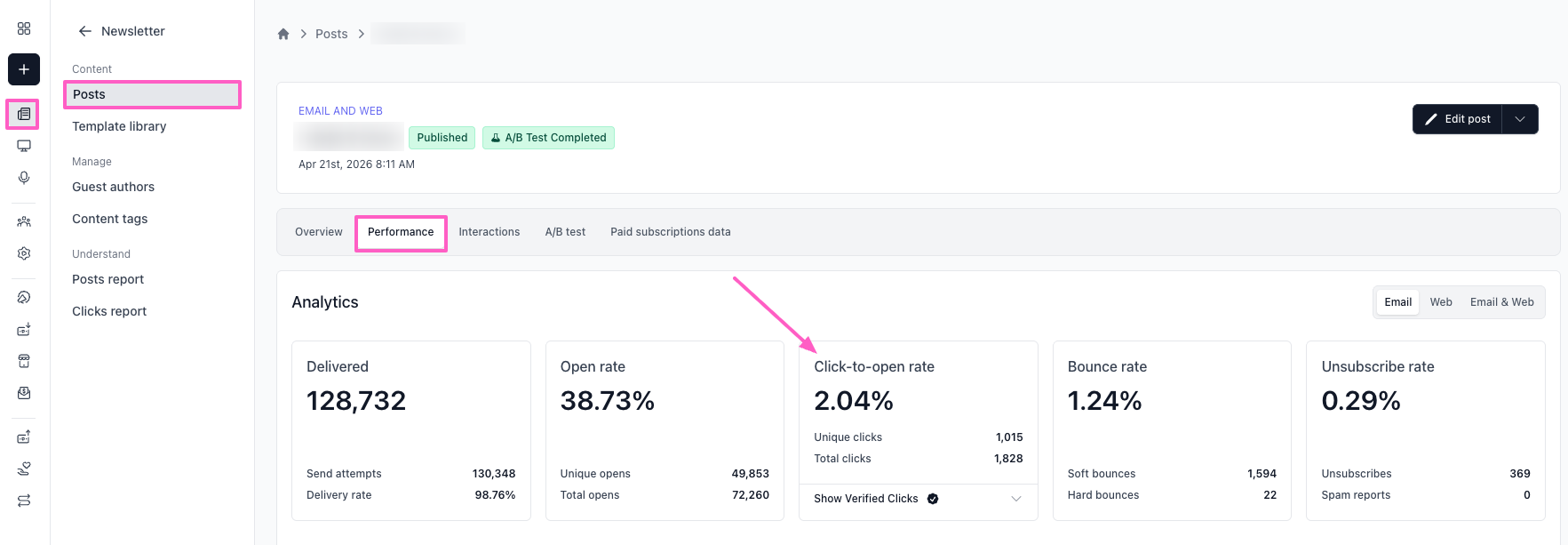Open the audience people icon in sidebar
This screenshot has width=1568, height=545.
pos(24,221)
